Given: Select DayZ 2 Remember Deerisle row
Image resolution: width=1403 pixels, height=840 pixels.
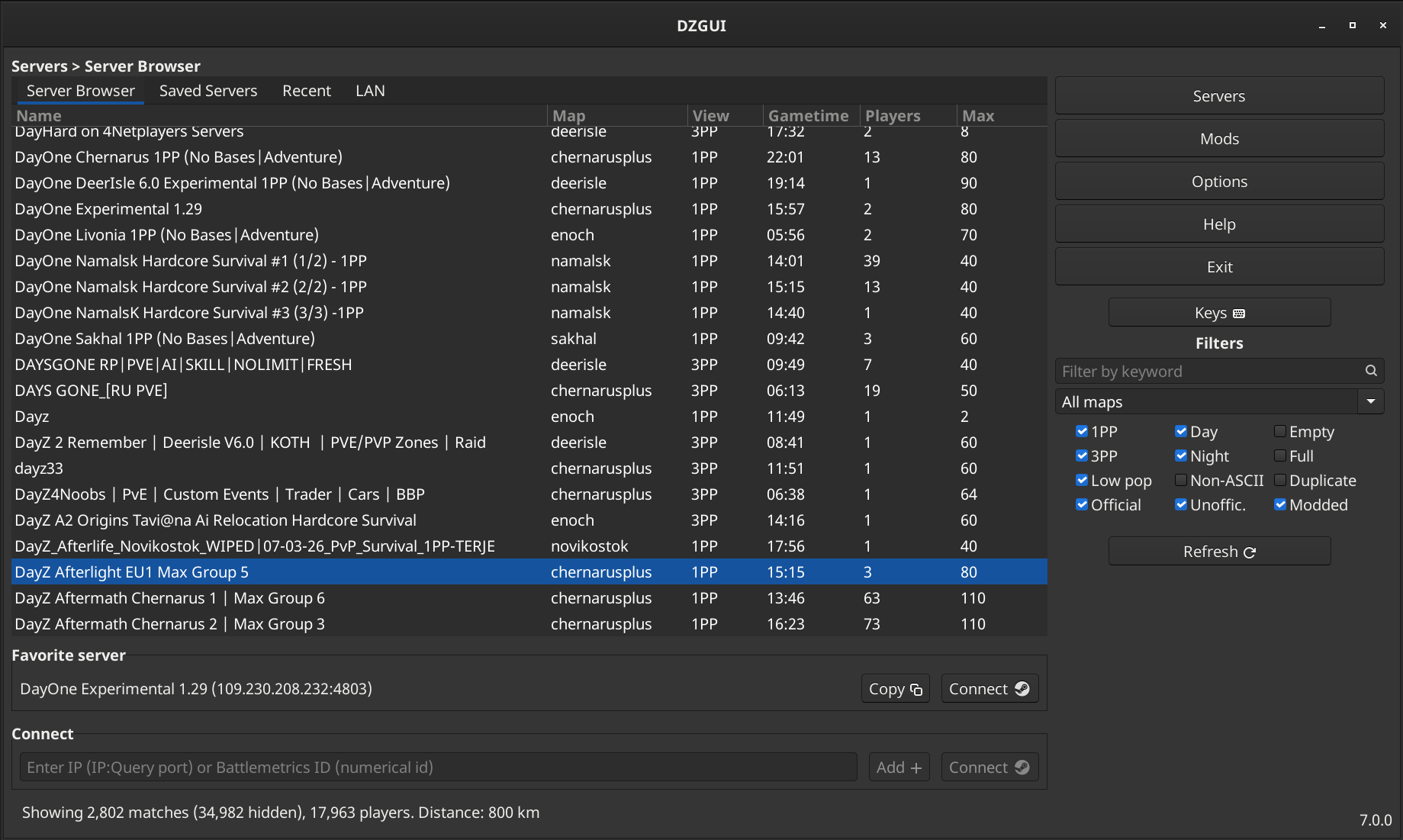Looking at the screenshot, I should [529, 443].
